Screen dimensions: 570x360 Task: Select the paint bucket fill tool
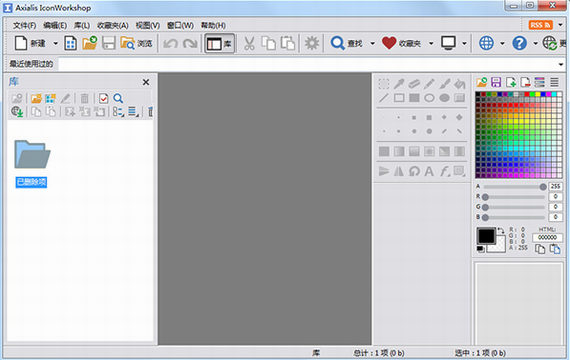click(459, 84)
